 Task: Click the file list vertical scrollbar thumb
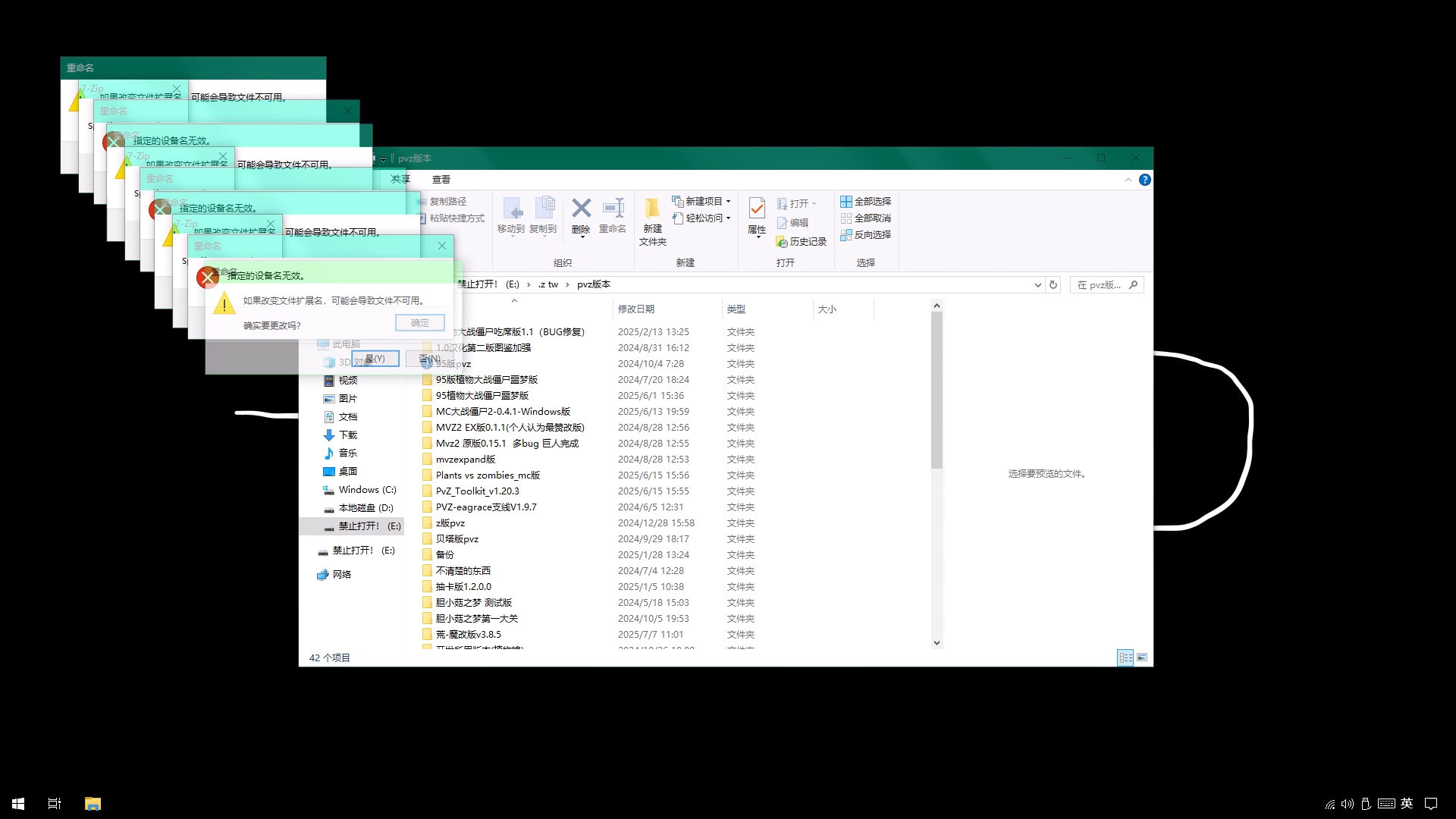[937, 391]
